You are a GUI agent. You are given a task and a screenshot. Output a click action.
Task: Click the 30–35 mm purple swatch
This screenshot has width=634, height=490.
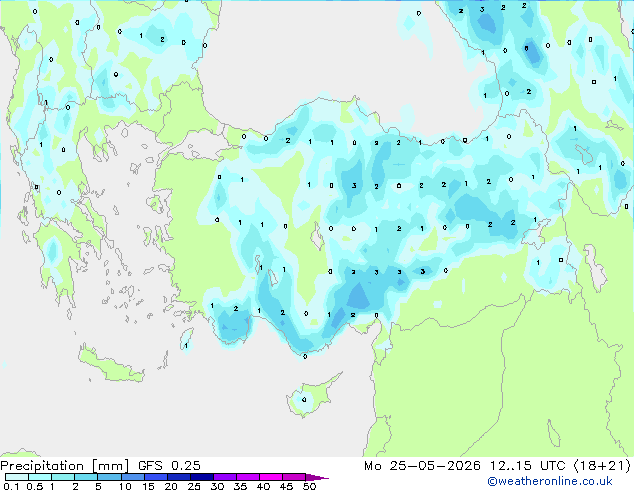coord(225,477)
